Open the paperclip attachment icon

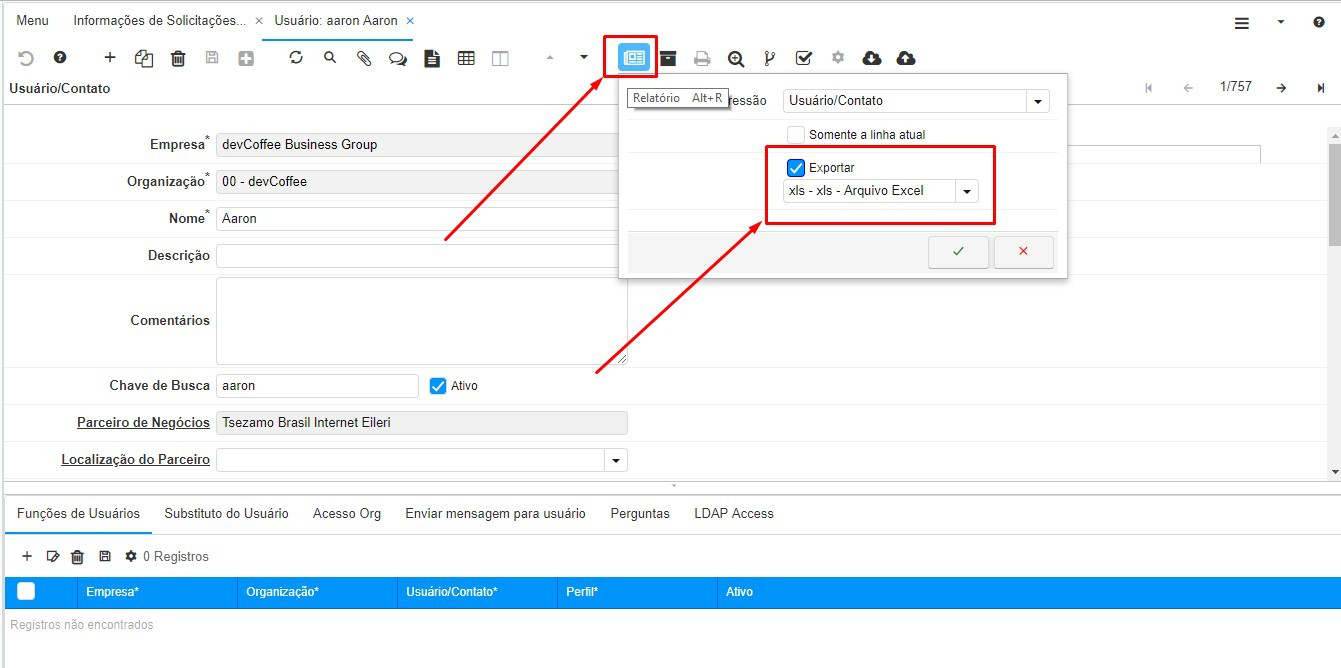pos(364,58)
